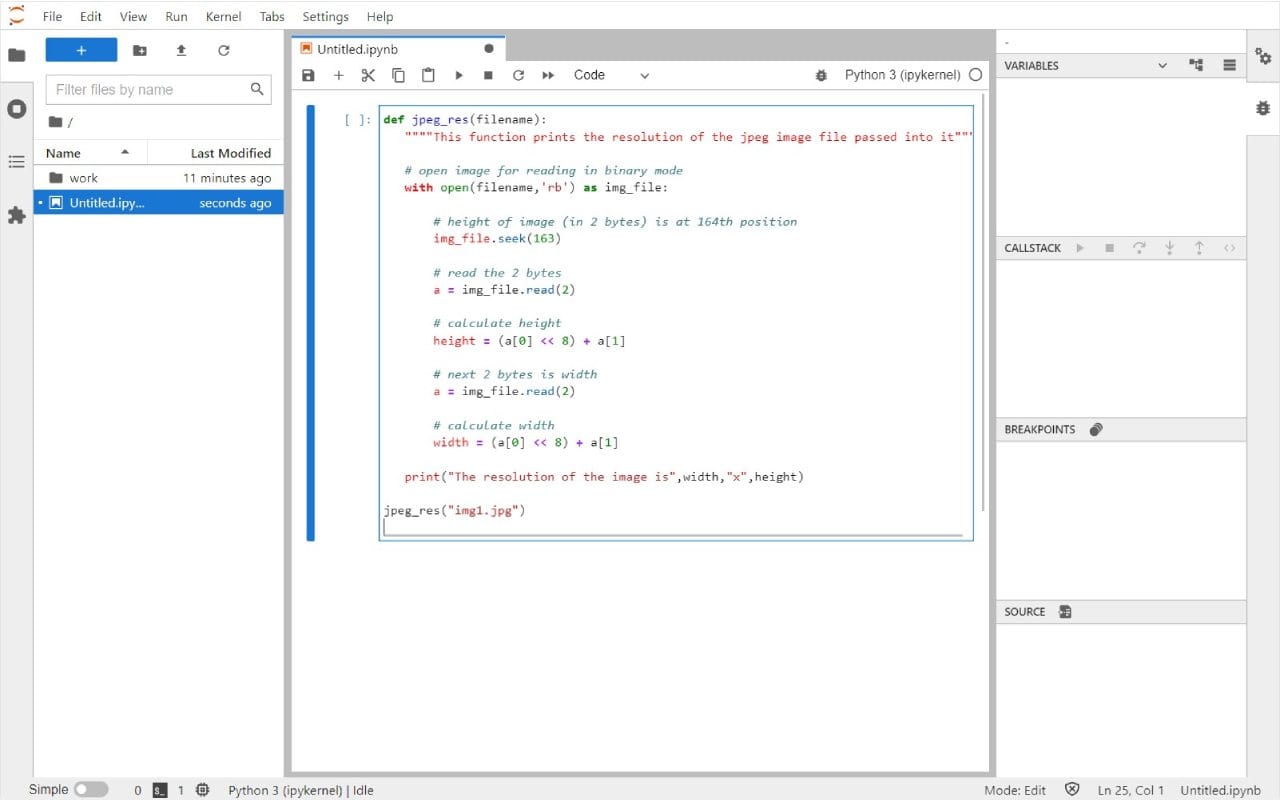Open the Kernel menu
The image size is (1280, 800).
click(223, 16)
